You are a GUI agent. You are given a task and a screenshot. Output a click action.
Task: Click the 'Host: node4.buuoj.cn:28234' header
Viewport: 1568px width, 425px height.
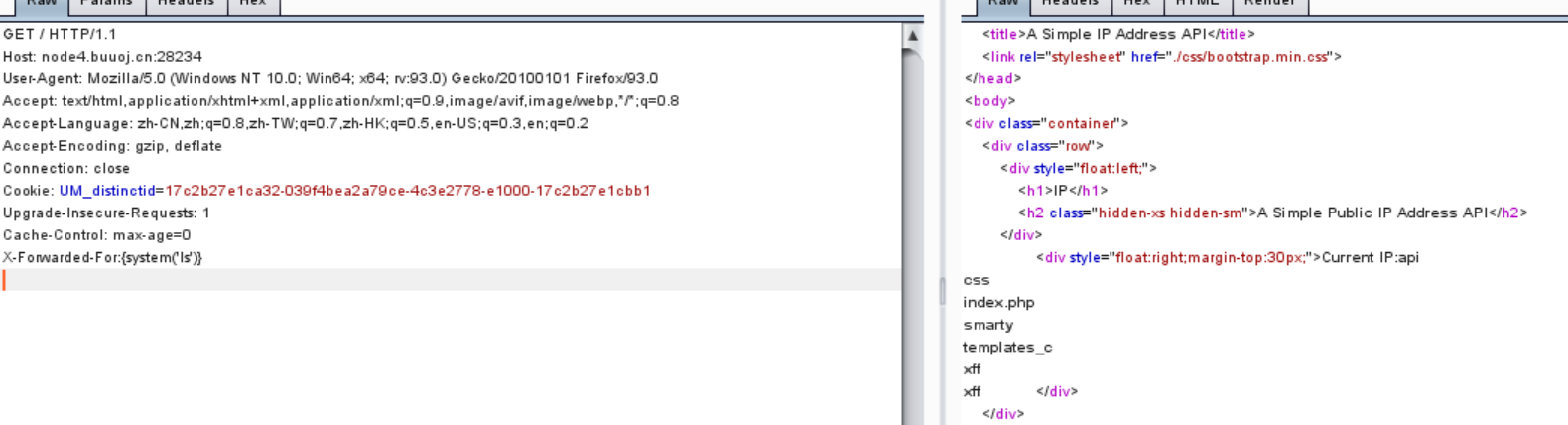point(102,57)
